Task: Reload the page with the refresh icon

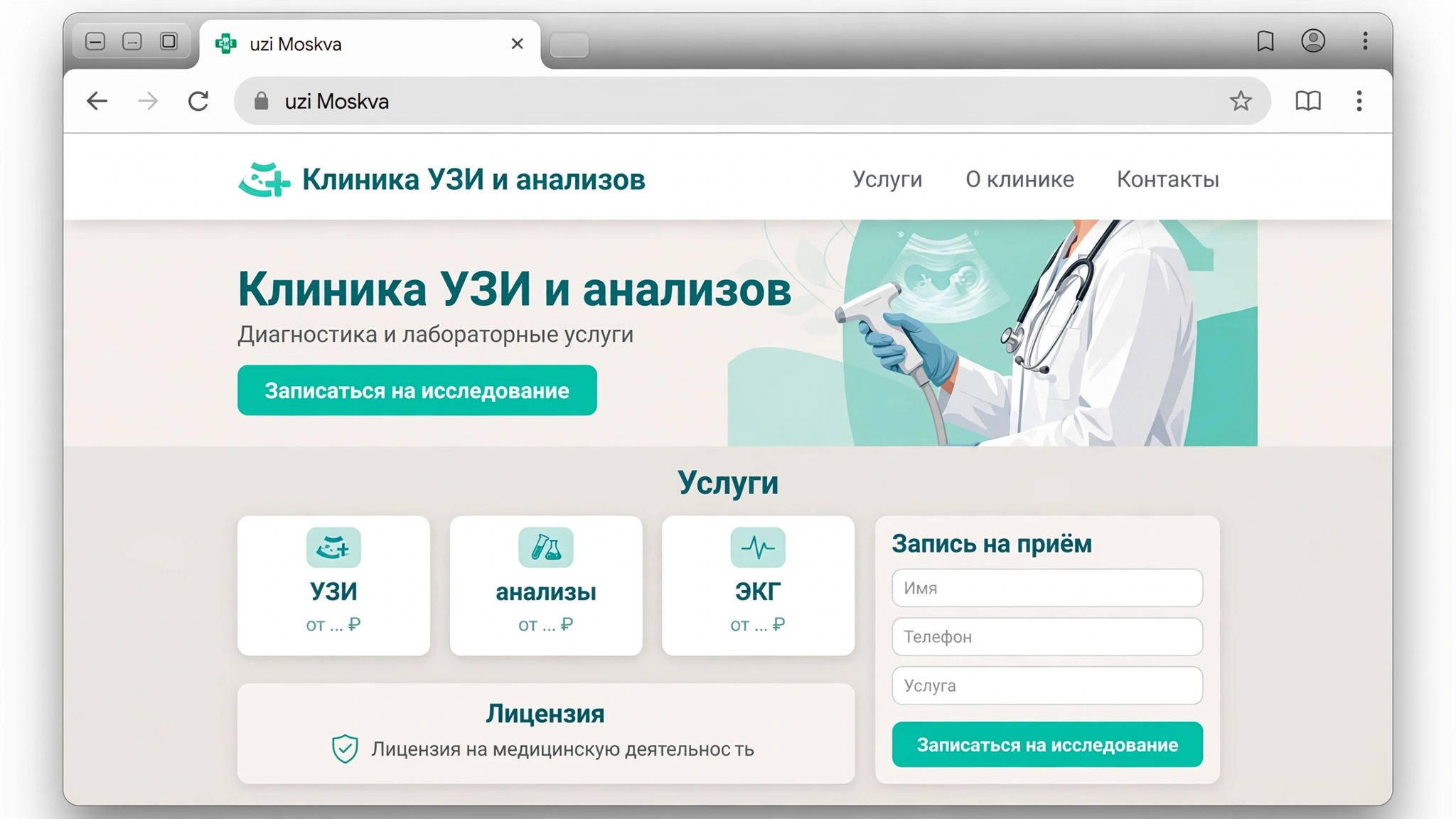Action: [x=198, y=101]
